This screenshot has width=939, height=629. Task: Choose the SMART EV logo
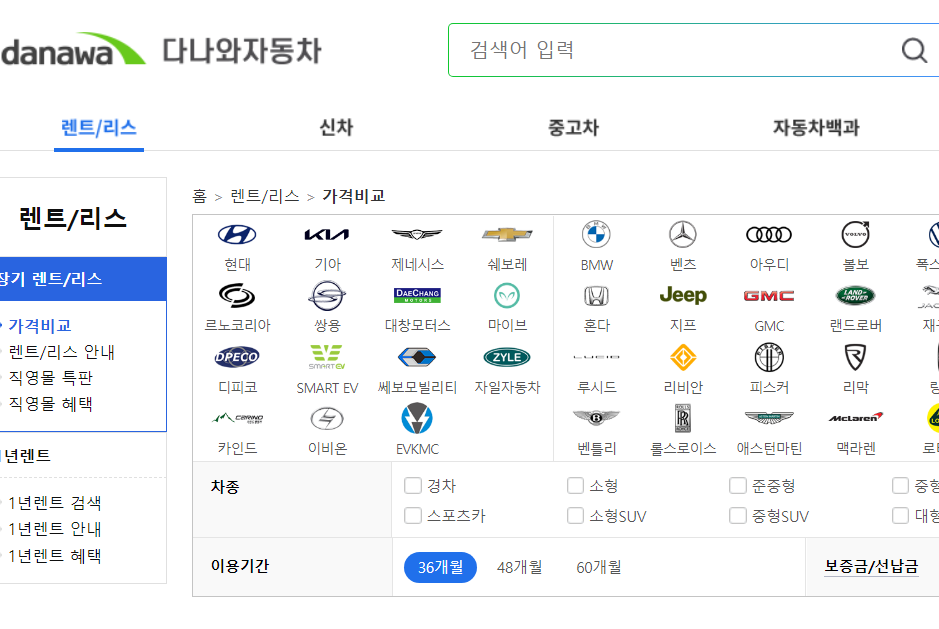[x=327, y=357]
